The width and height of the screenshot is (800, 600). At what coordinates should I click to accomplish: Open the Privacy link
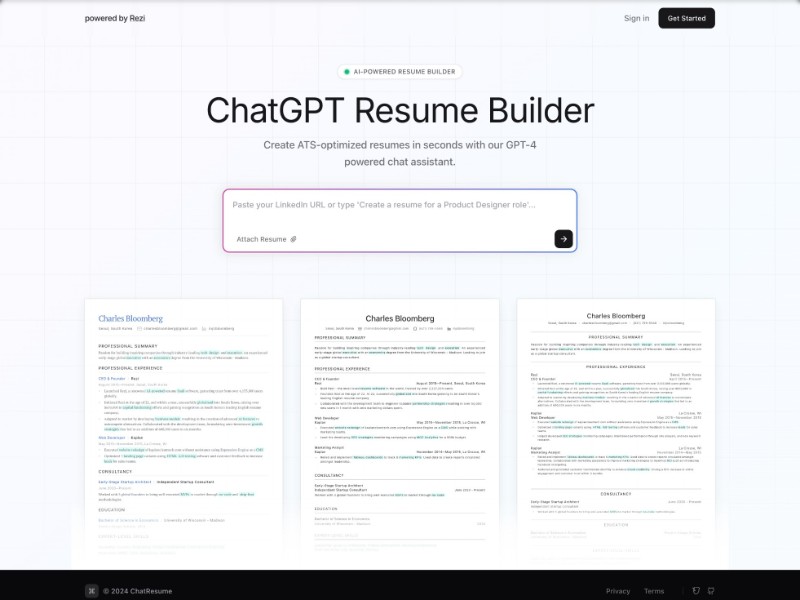click(617, 590)
